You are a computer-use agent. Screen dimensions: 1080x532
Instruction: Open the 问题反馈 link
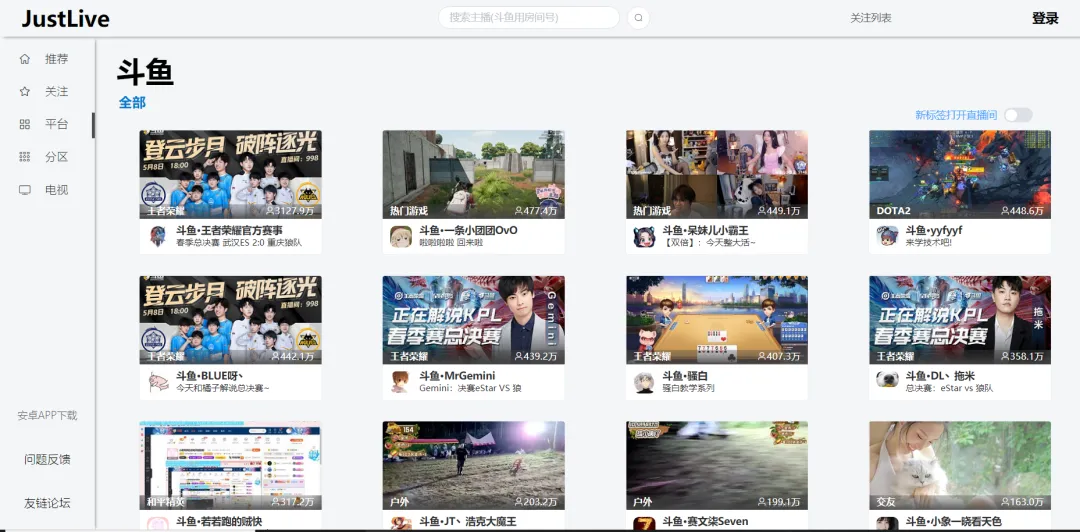48,460
